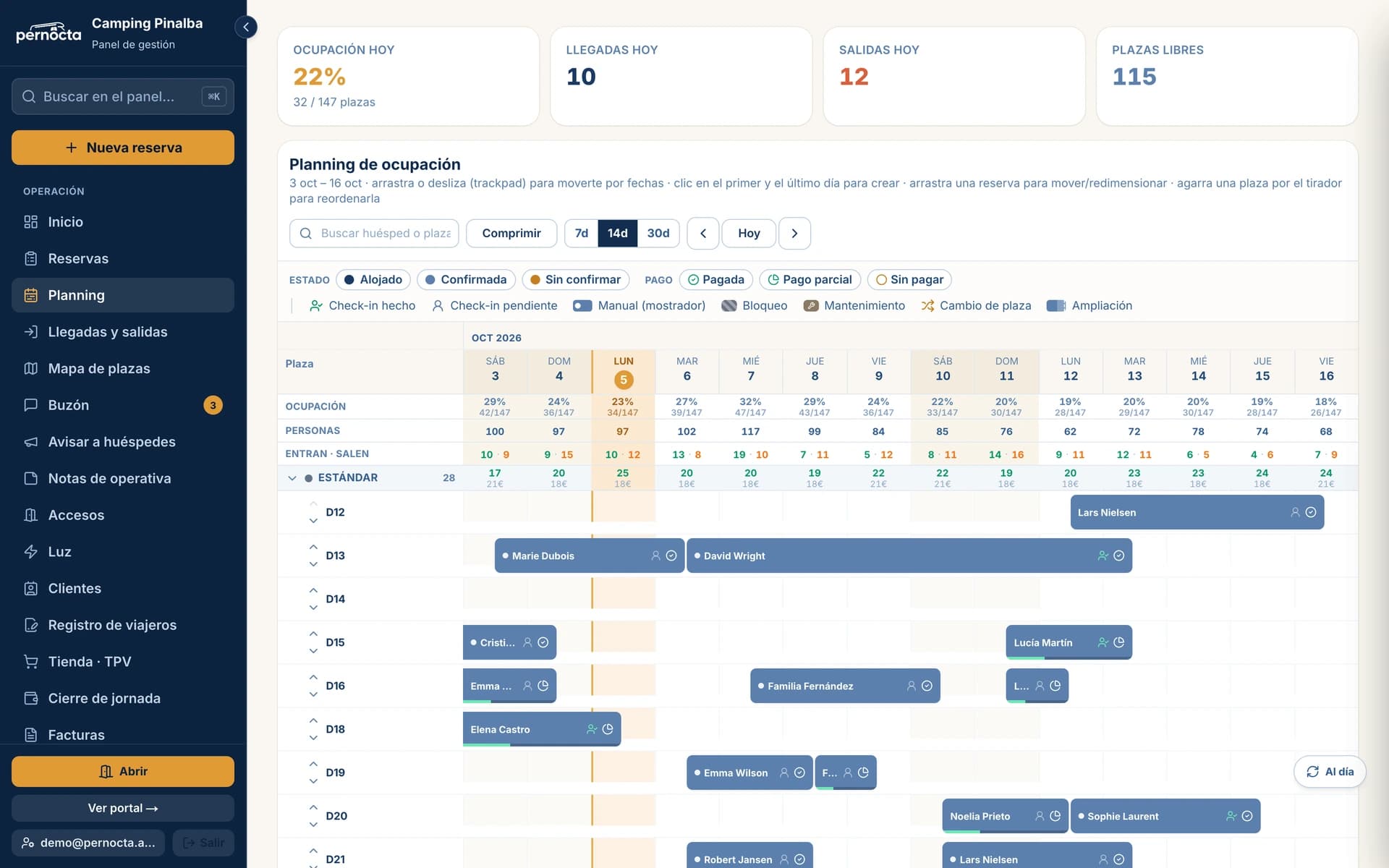Focus the Buscar huésped o plaza field
This screenshot has height=868, width=1389.
click(x=374, y=233)
